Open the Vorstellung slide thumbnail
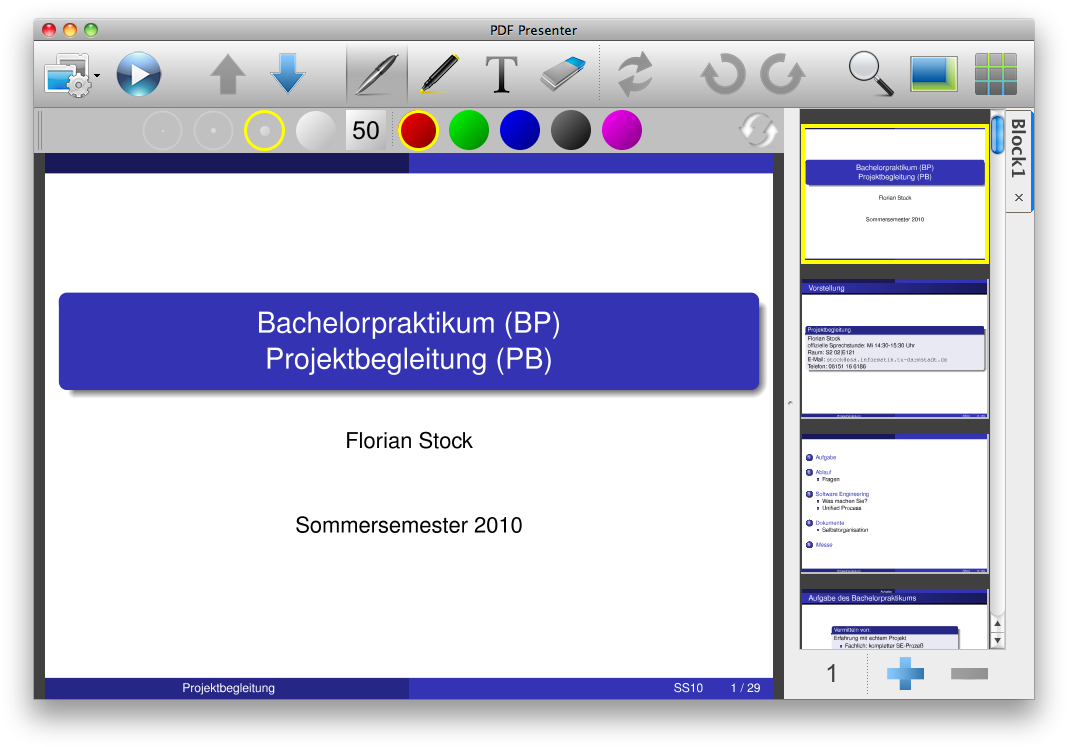The width and height of the screenshot is (1067, 747). [894, 349]
